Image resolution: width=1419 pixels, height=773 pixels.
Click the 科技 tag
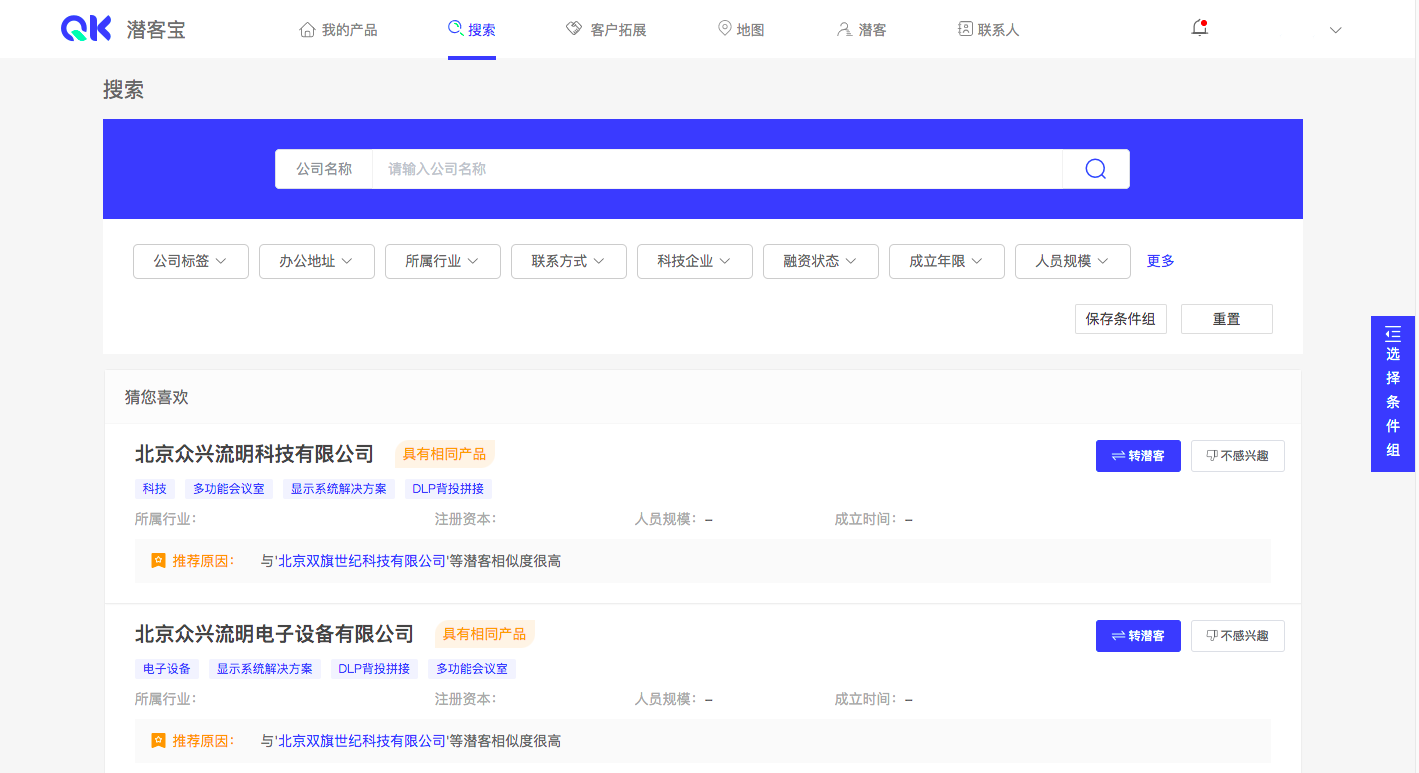[154, 489]
